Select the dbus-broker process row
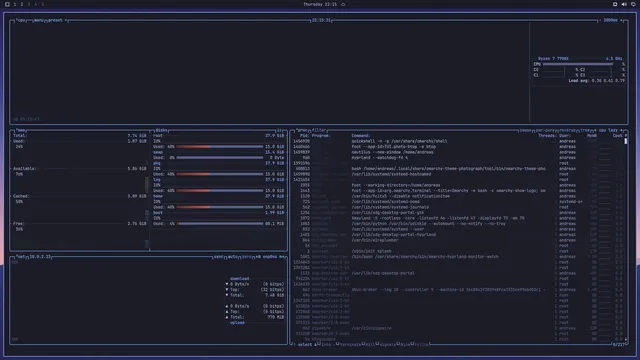 (458, 290)
